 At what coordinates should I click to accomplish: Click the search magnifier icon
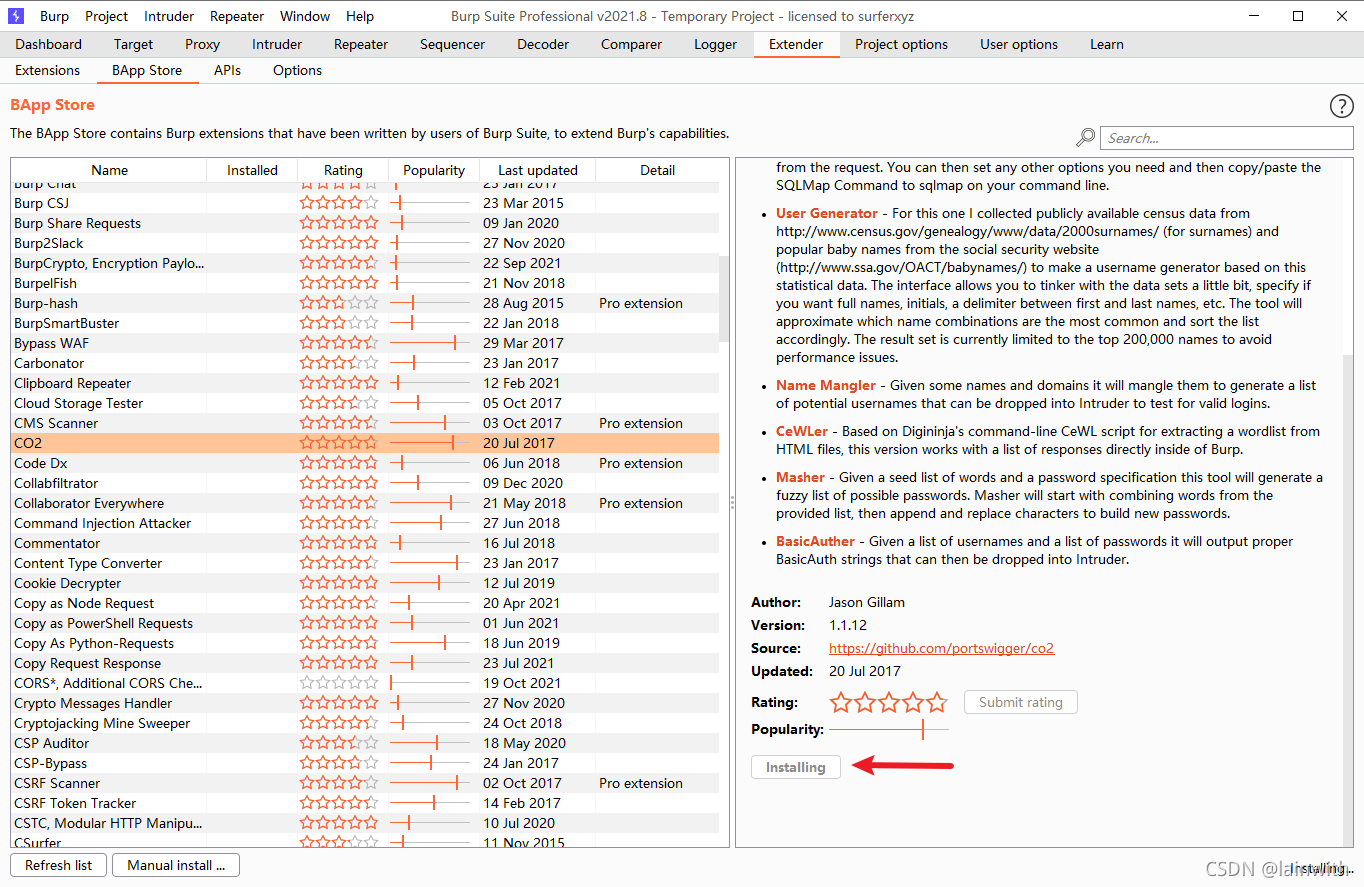(x=1085, y=138)
